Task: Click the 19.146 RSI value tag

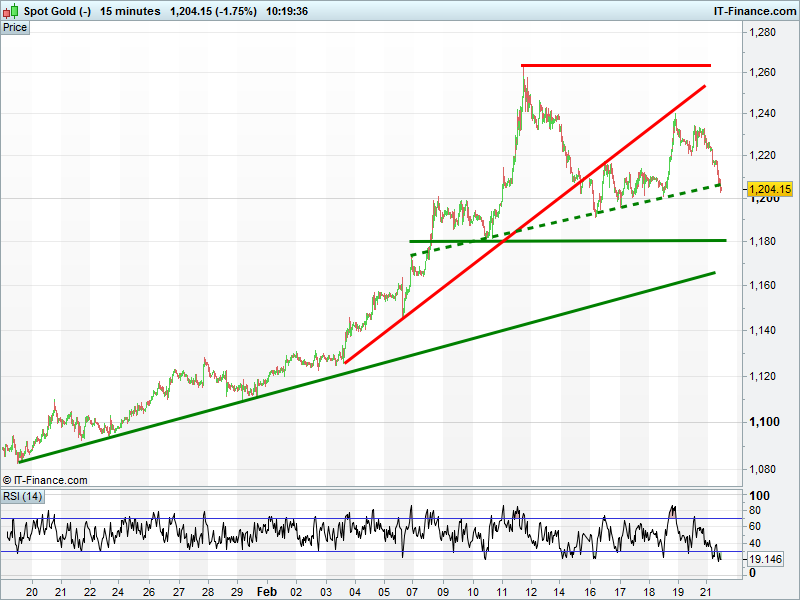Action: click(768, 561)
